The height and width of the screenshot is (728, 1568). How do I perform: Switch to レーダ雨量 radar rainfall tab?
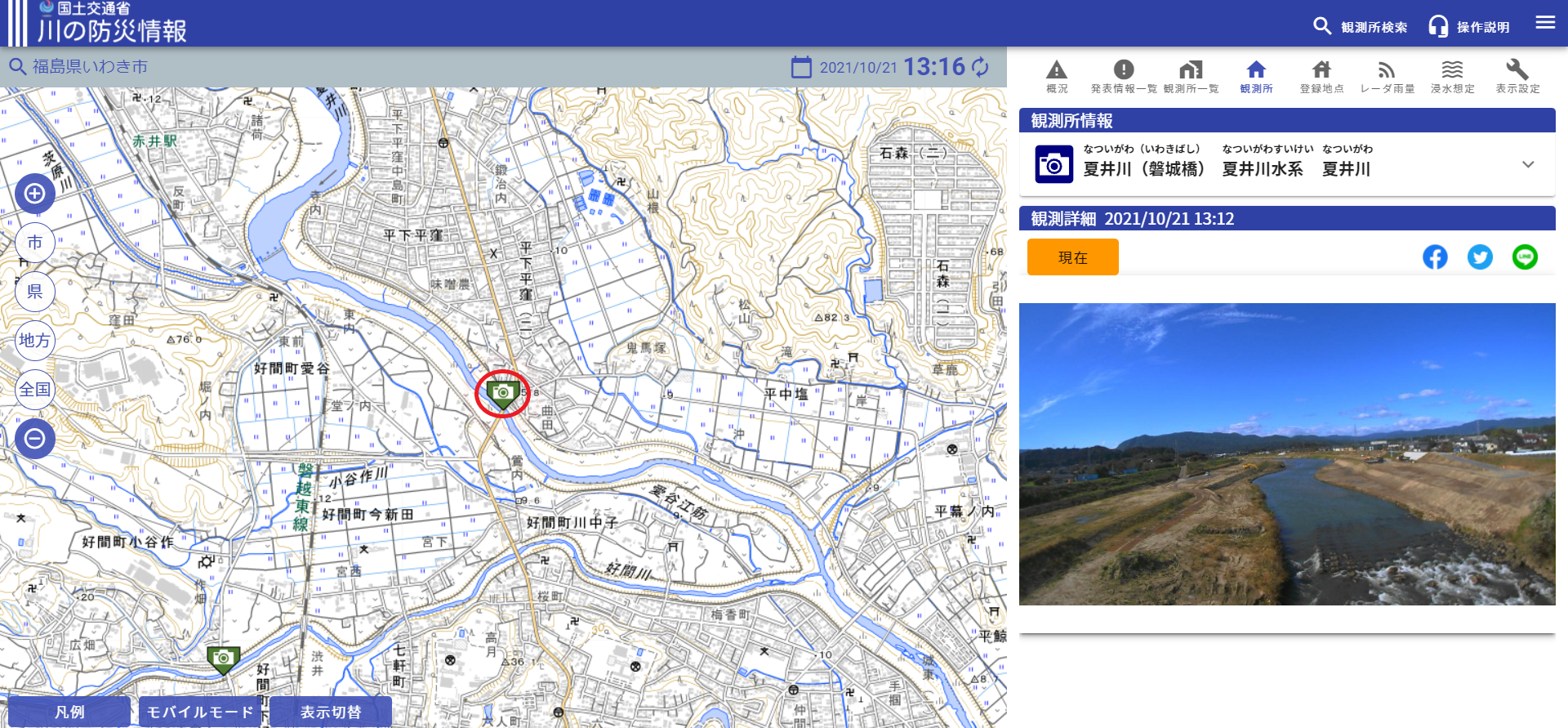[x=1387, y=77]
